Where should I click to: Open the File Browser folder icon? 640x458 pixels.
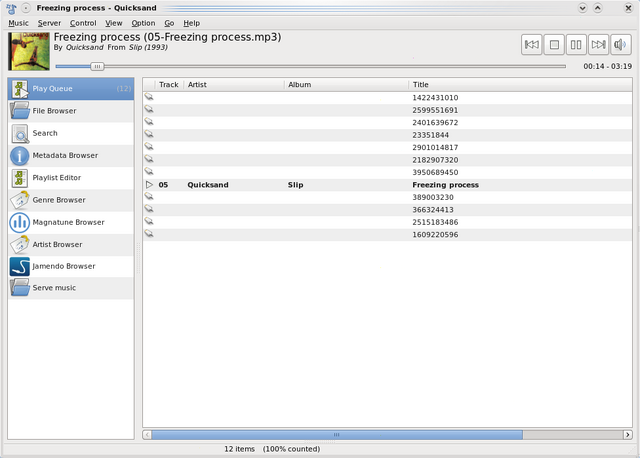(20, 111)
